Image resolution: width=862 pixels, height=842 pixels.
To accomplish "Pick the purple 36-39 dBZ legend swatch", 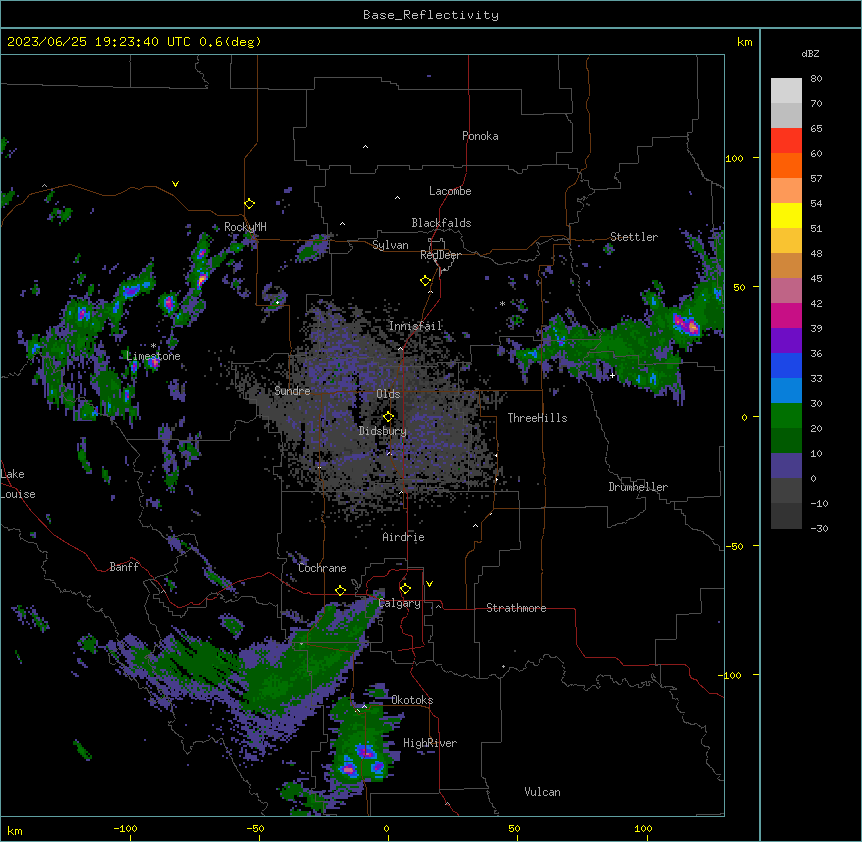I will (x=786, y=341).
